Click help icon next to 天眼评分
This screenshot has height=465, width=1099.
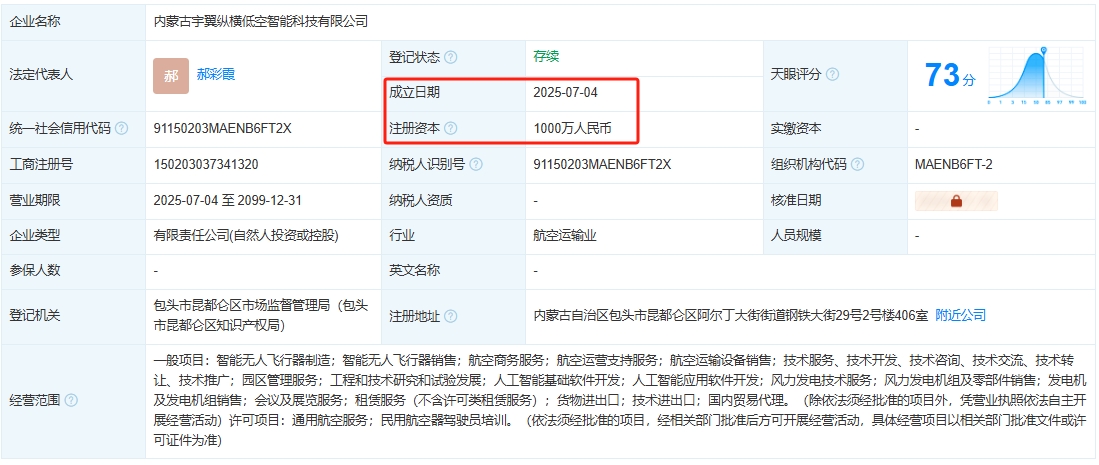pyautogui.click(x=832, y=74)
